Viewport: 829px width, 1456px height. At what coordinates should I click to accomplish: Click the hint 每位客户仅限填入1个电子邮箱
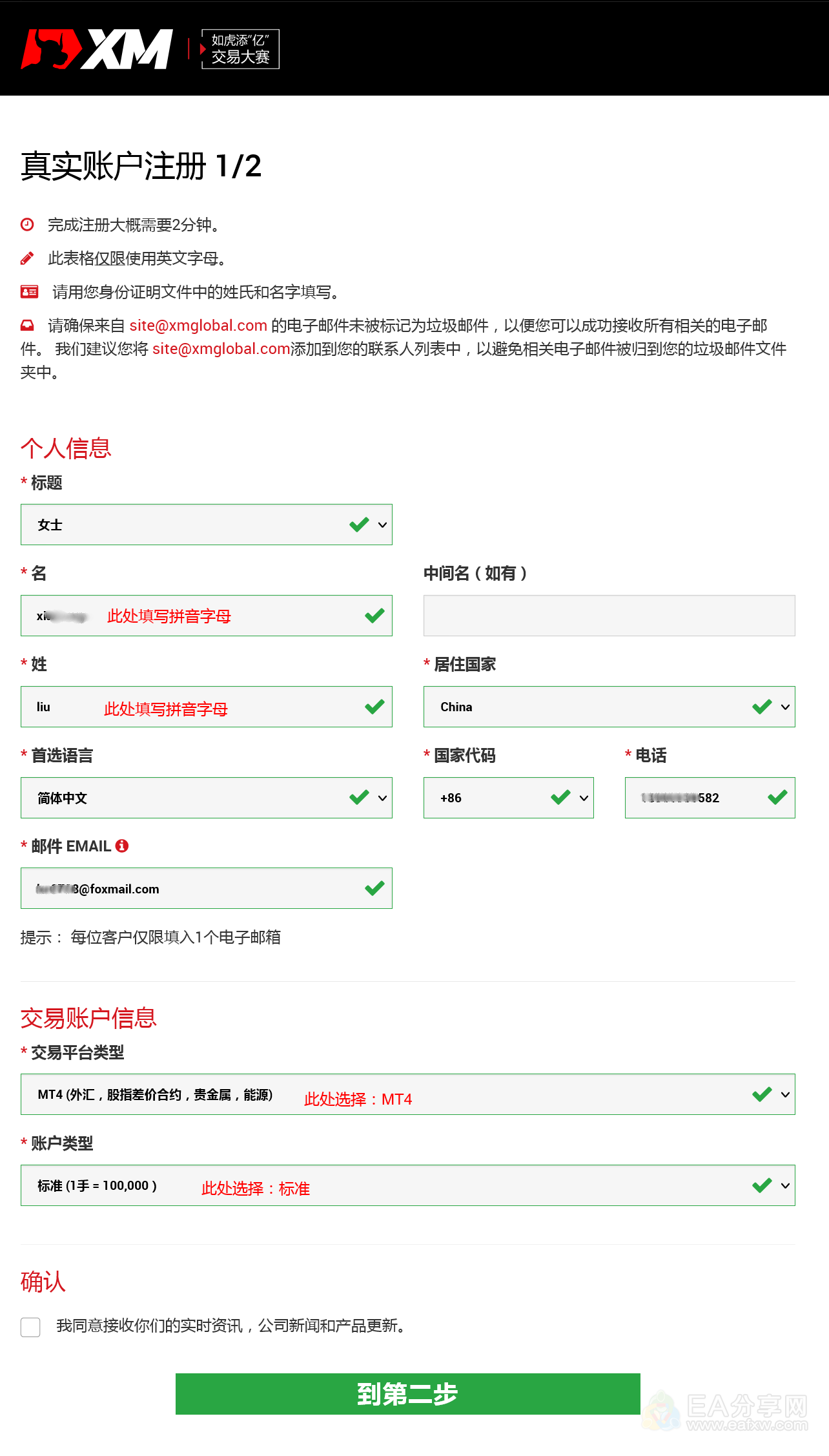176,937
